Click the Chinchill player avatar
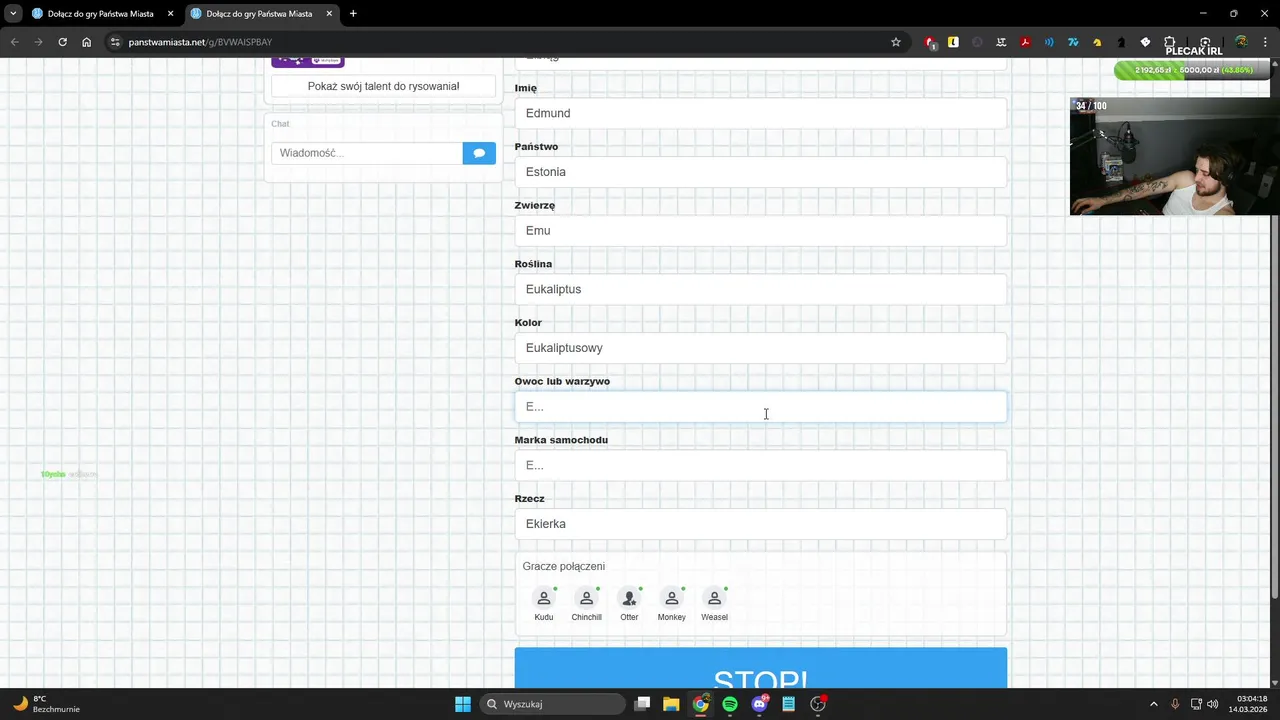 586,598
